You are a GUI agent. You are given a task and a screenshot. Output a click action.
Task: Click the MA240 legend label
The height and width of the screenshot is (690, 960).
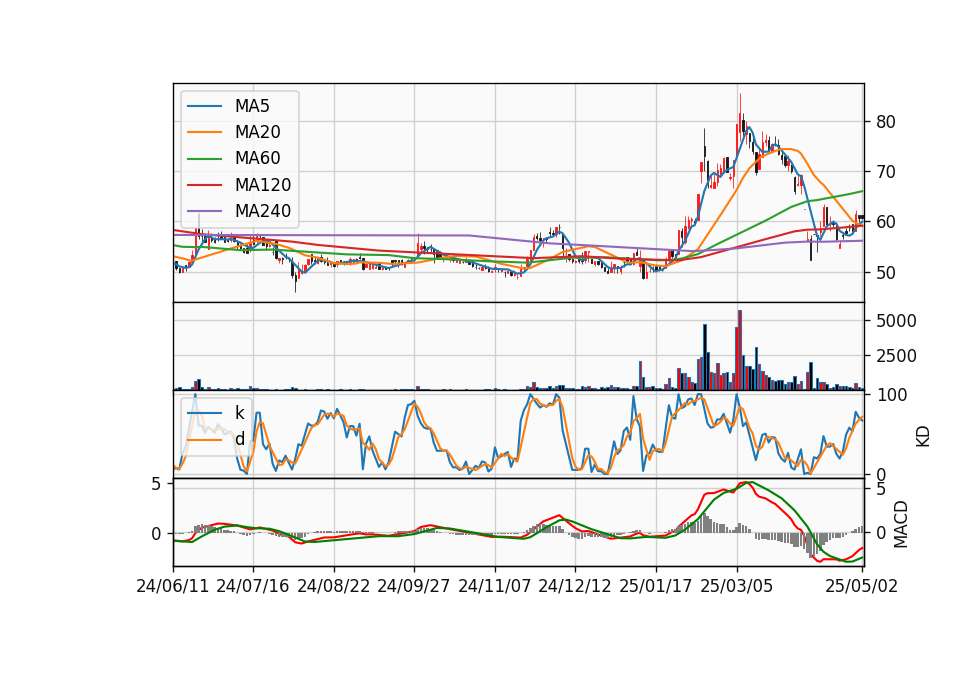coord(263,211)
